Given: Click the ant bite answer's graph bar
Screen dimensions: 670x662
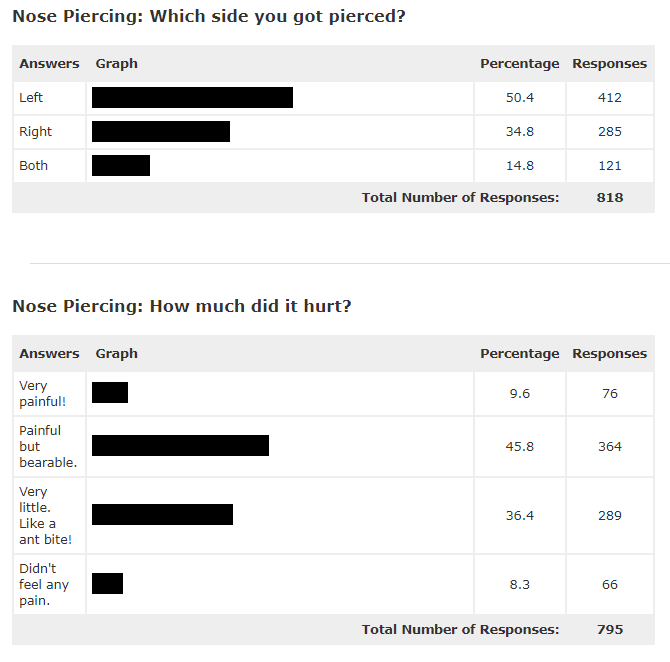Looking at the screenshot, I should click(x=162, y=515).
